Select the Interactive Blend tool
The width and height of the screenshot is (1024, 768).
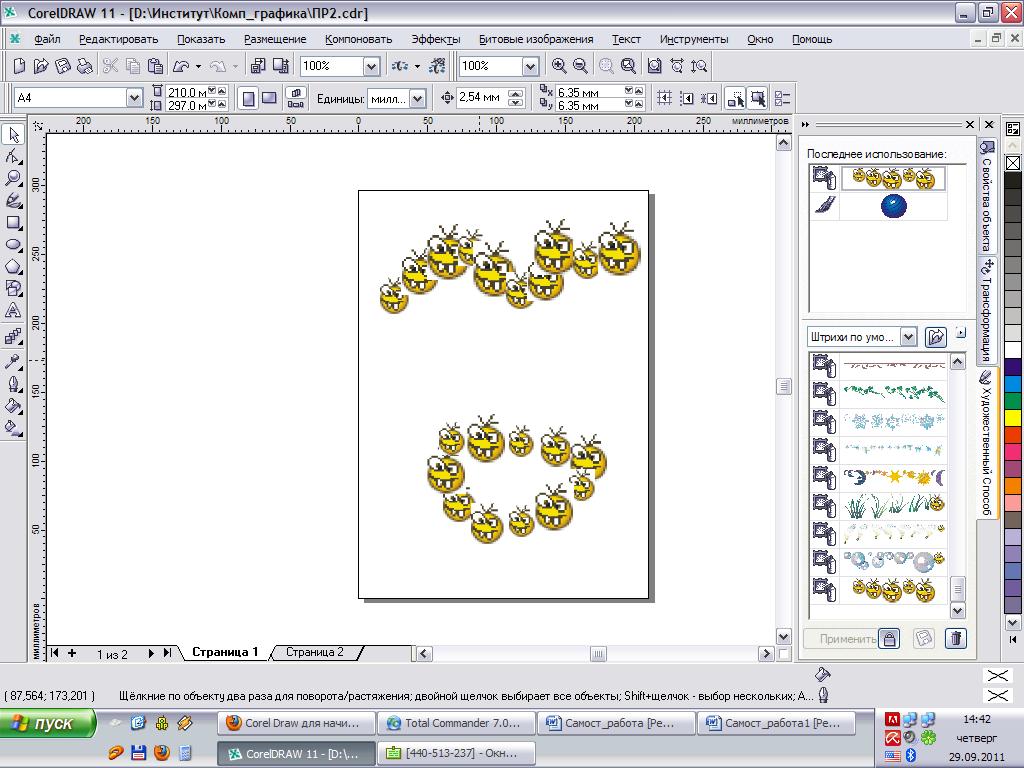tap(13, 336)
